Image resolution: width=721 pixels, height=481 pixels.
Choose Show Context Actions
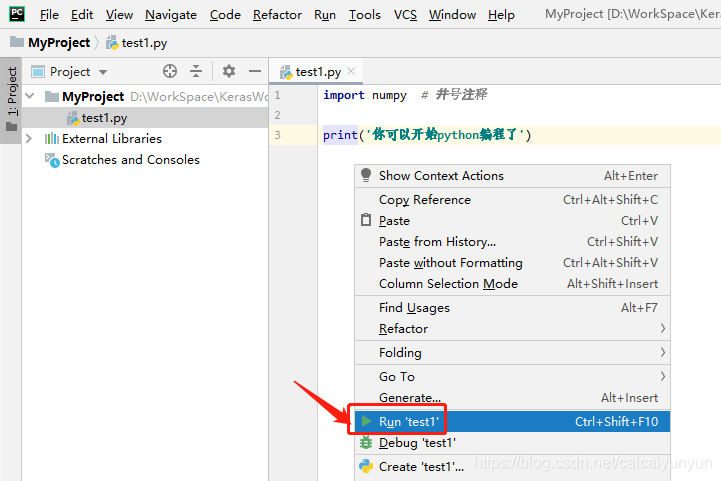click(512, 175)
